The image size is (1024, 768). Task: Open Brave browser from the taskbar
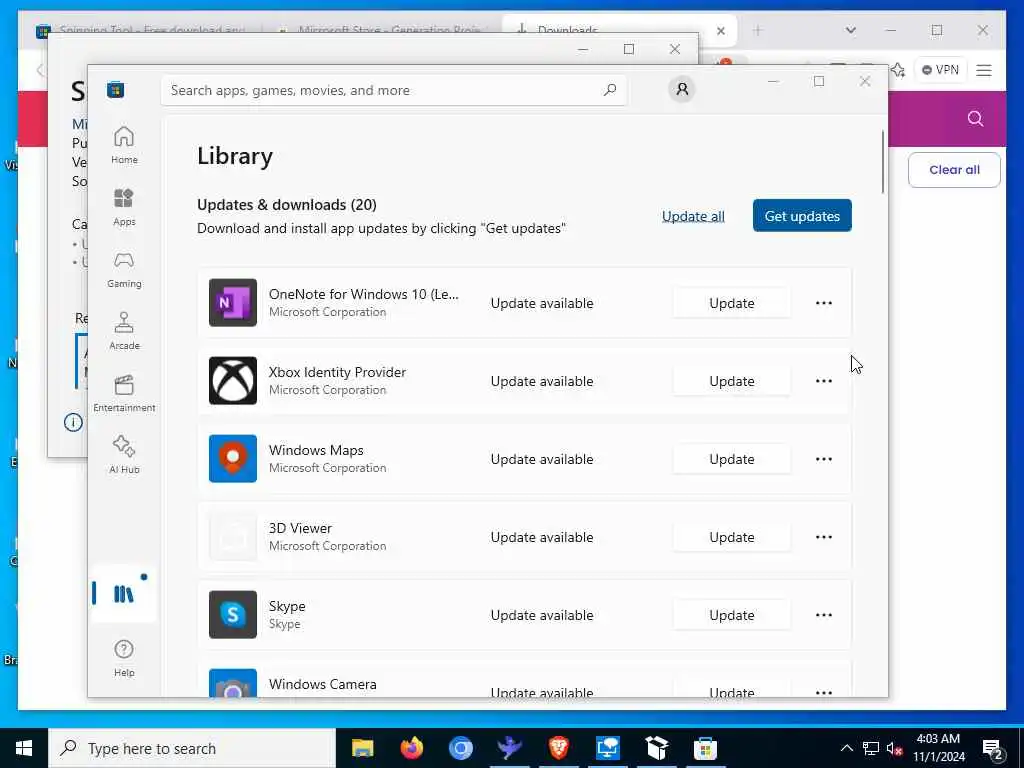(558, 748)
